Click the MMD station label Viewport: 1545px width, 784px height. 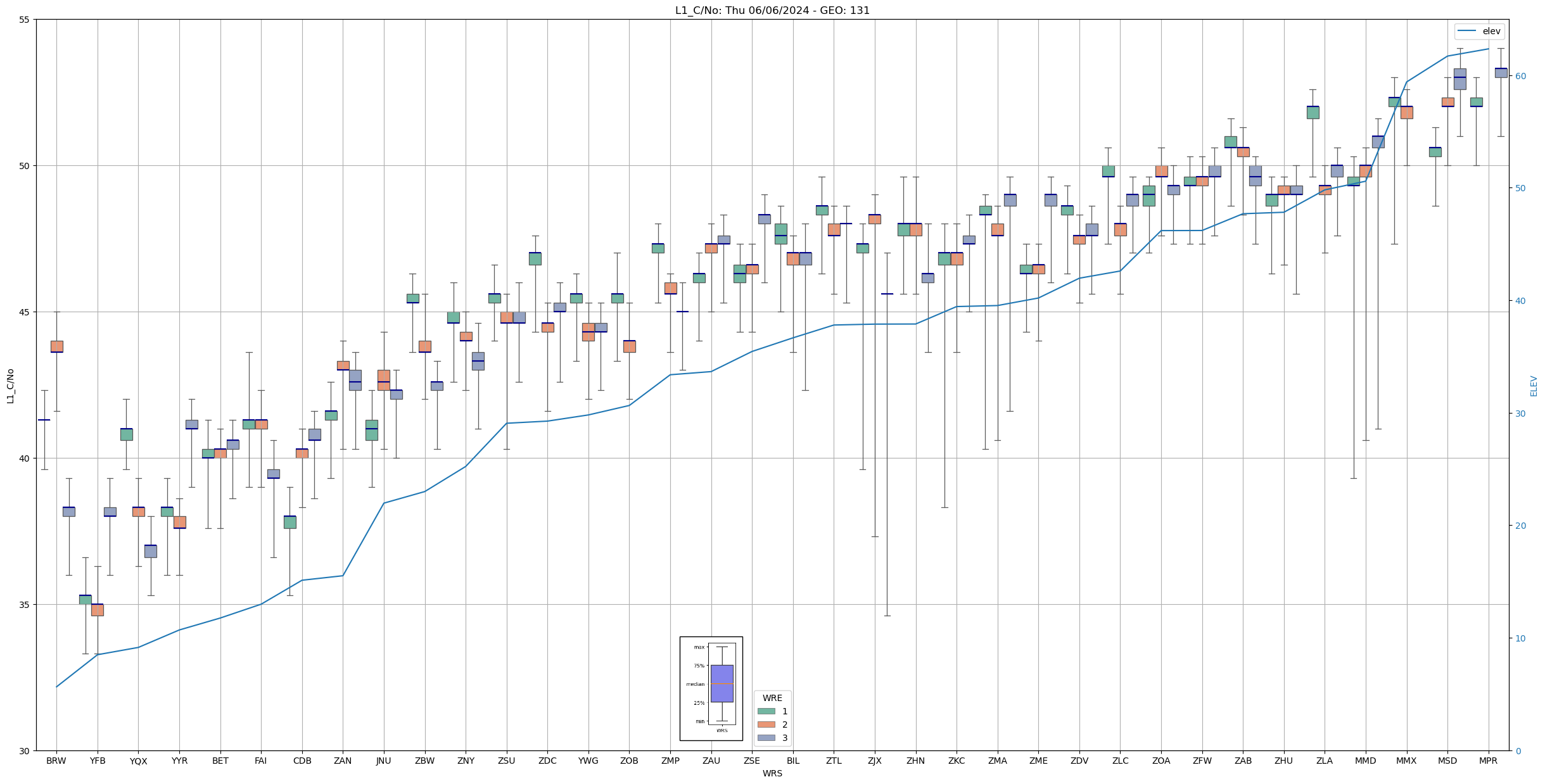click(x=1366, y=761)
